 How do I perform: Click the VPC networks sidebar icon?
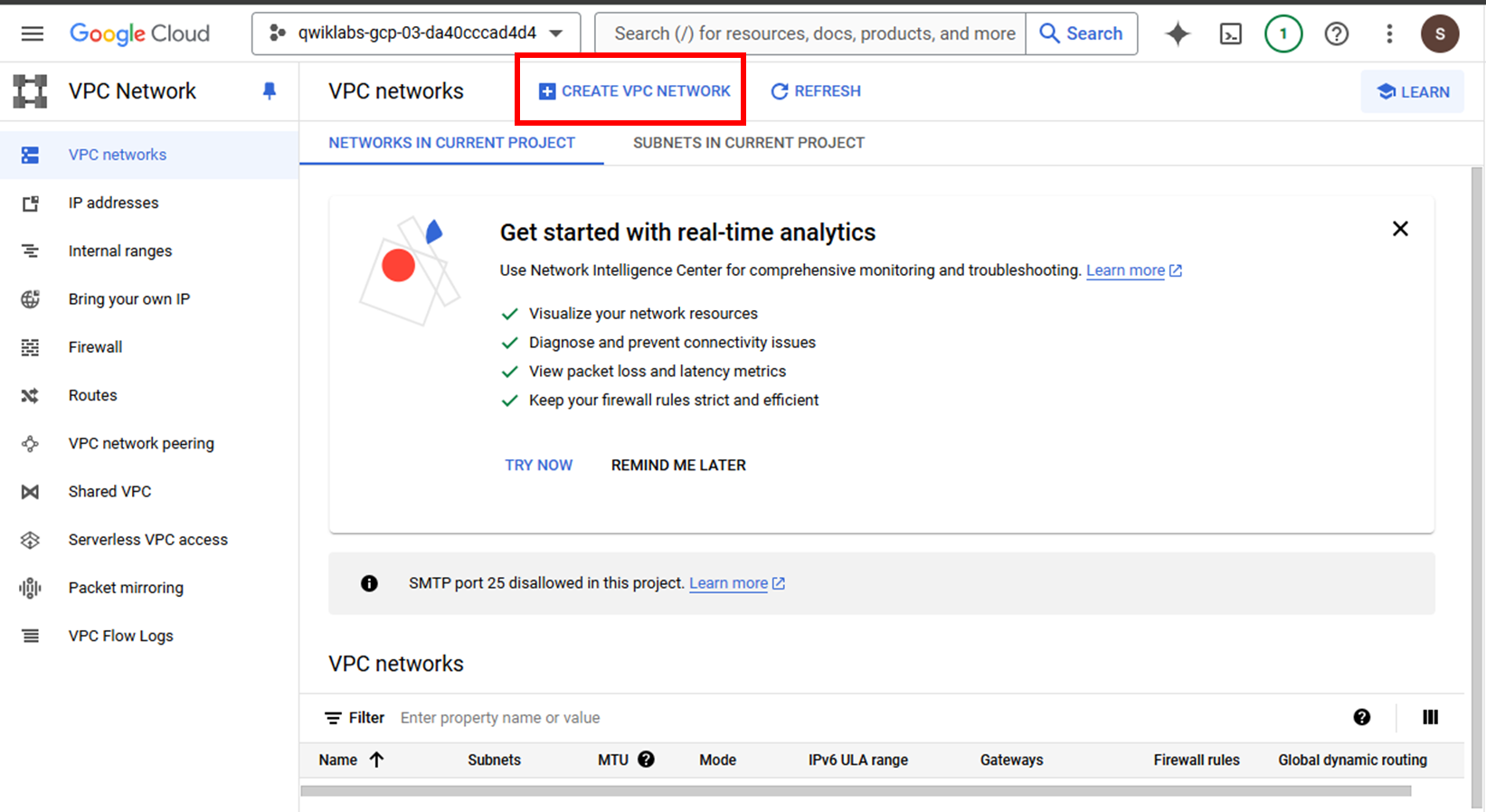[30, 155]
